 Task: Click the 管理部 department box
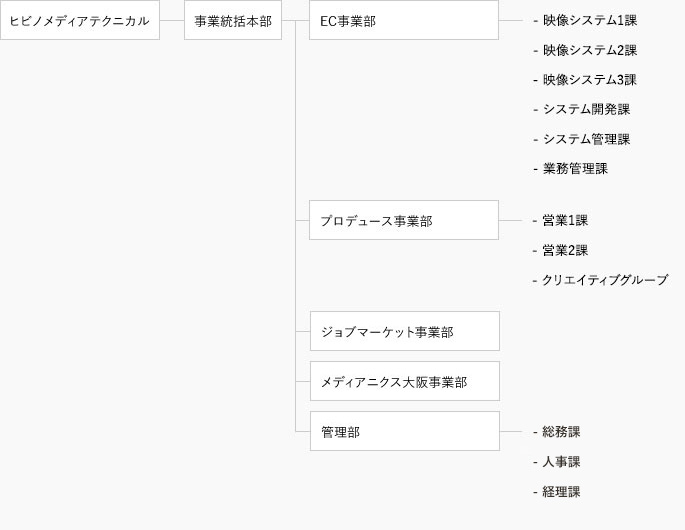click(x=405, y=431)
